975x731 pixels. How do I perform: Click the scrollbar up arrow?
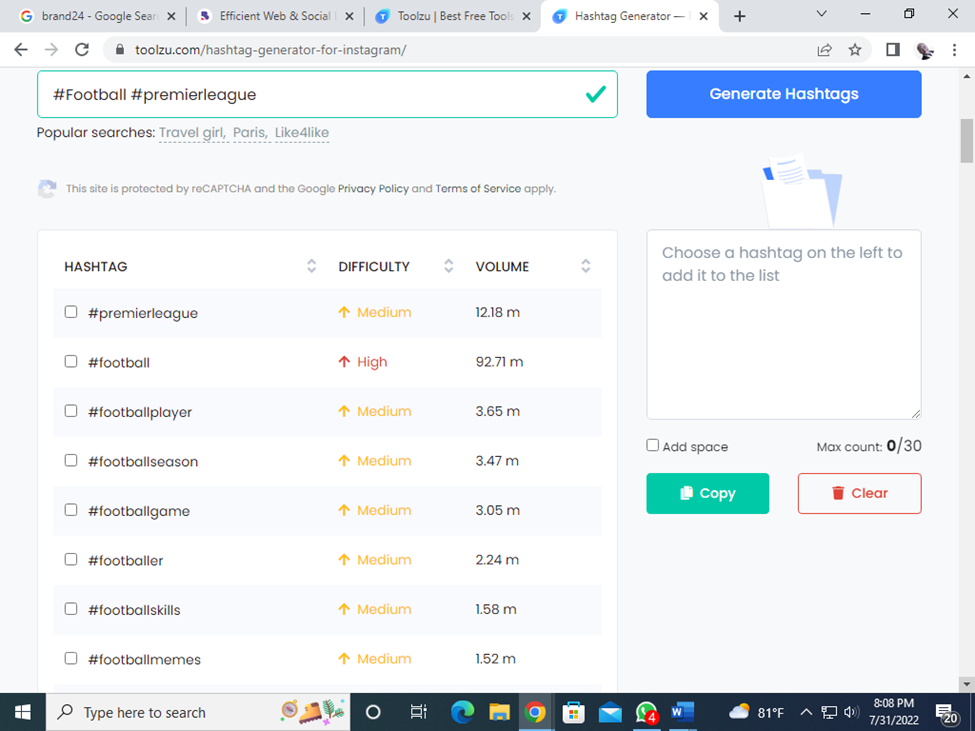pos(966,76)
